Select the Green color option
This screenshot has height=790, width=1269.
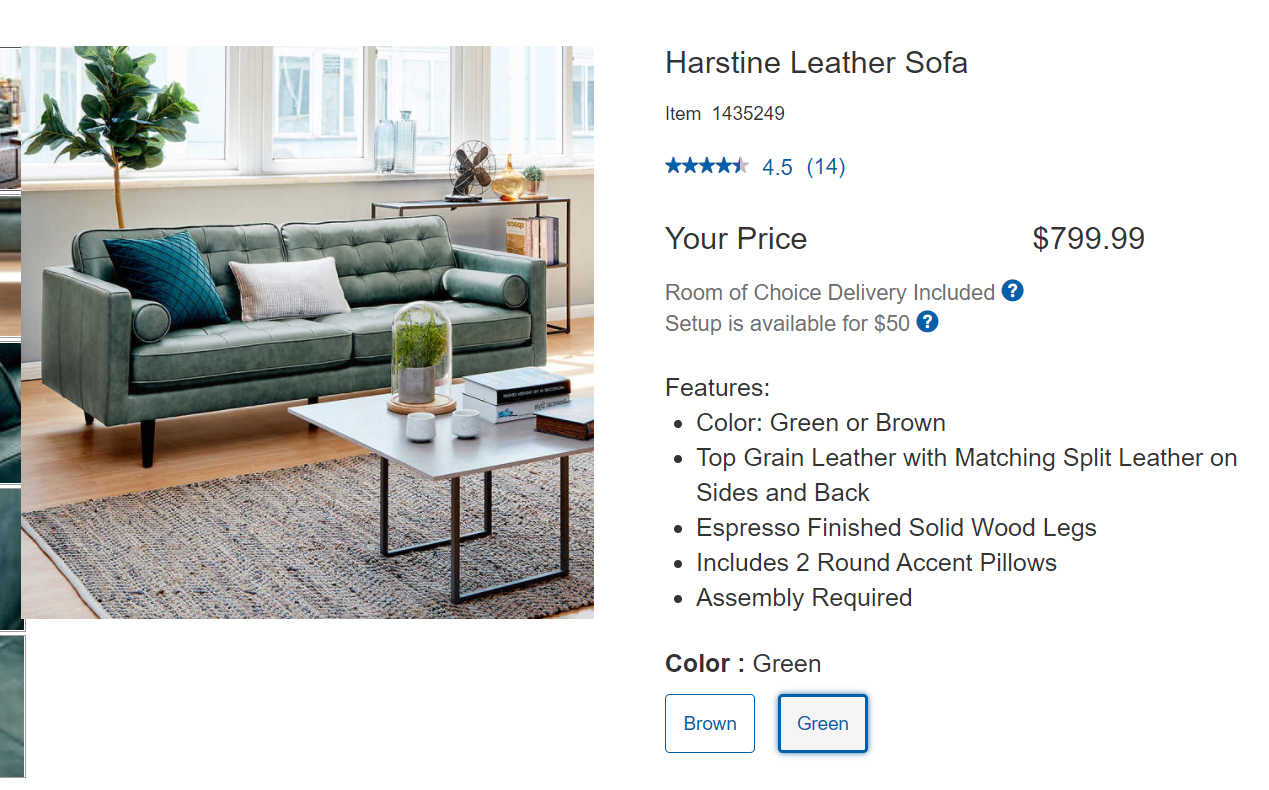pos(822,723)
